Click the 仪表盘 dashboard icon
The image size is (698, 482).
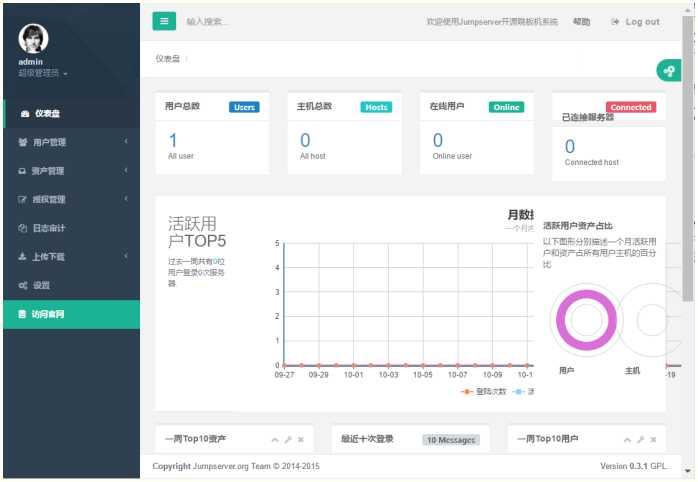point(25,114)
